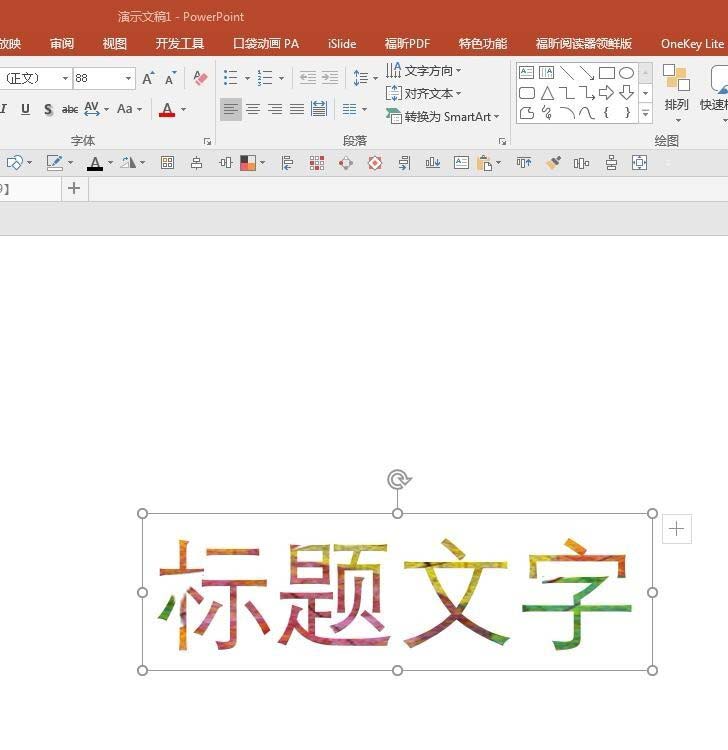Screen dimensions: 728x750
Task: Click the fit-to-slide expand icon in quick toolbar
Action: pos(640,163)
